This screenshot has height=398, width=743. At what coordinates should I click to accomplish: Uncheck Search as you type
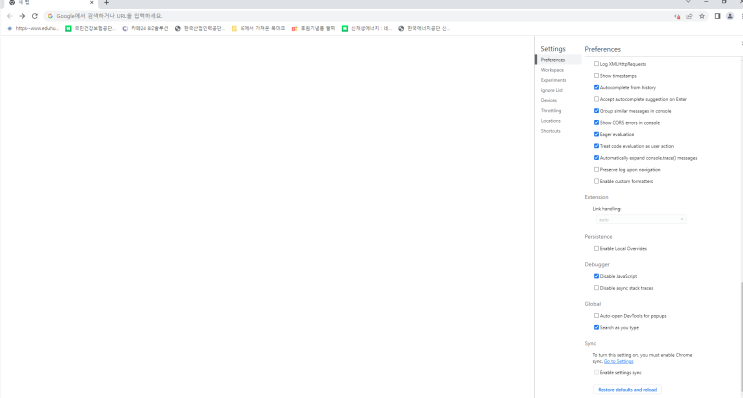pyautogui.click(x=597, y=327)
